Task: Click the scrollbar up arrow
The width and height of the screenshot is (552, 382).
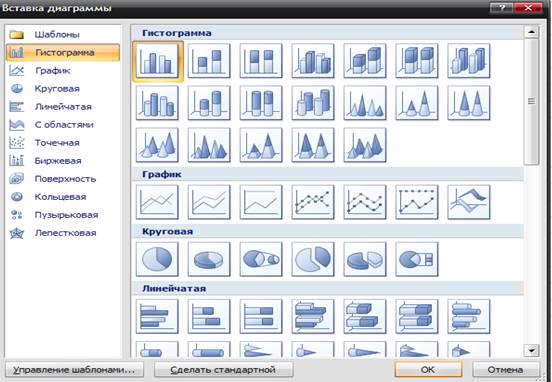Action: tap(531, 32)
